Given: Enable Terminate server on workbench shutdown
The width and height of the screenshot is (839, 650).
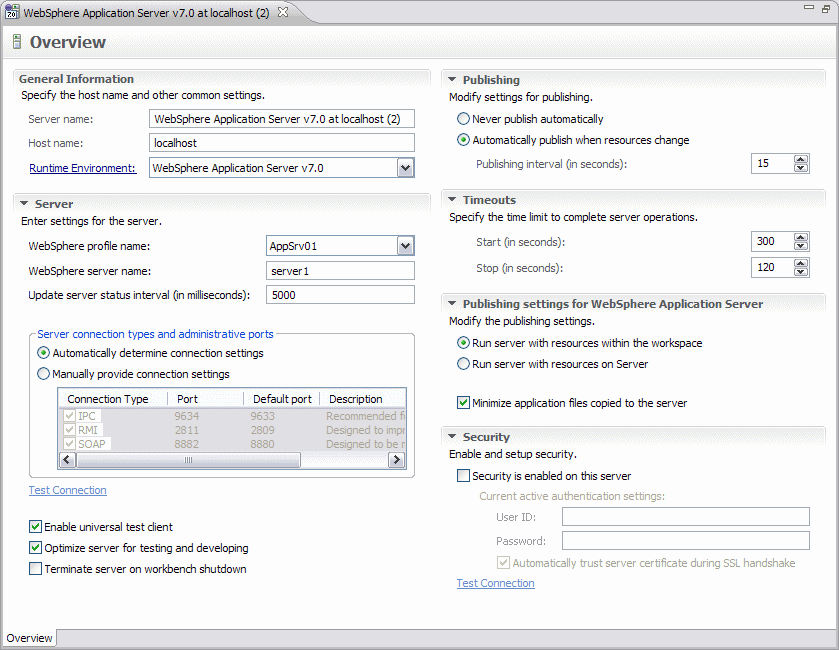Looking at the screenshot, I should [35, 569].
